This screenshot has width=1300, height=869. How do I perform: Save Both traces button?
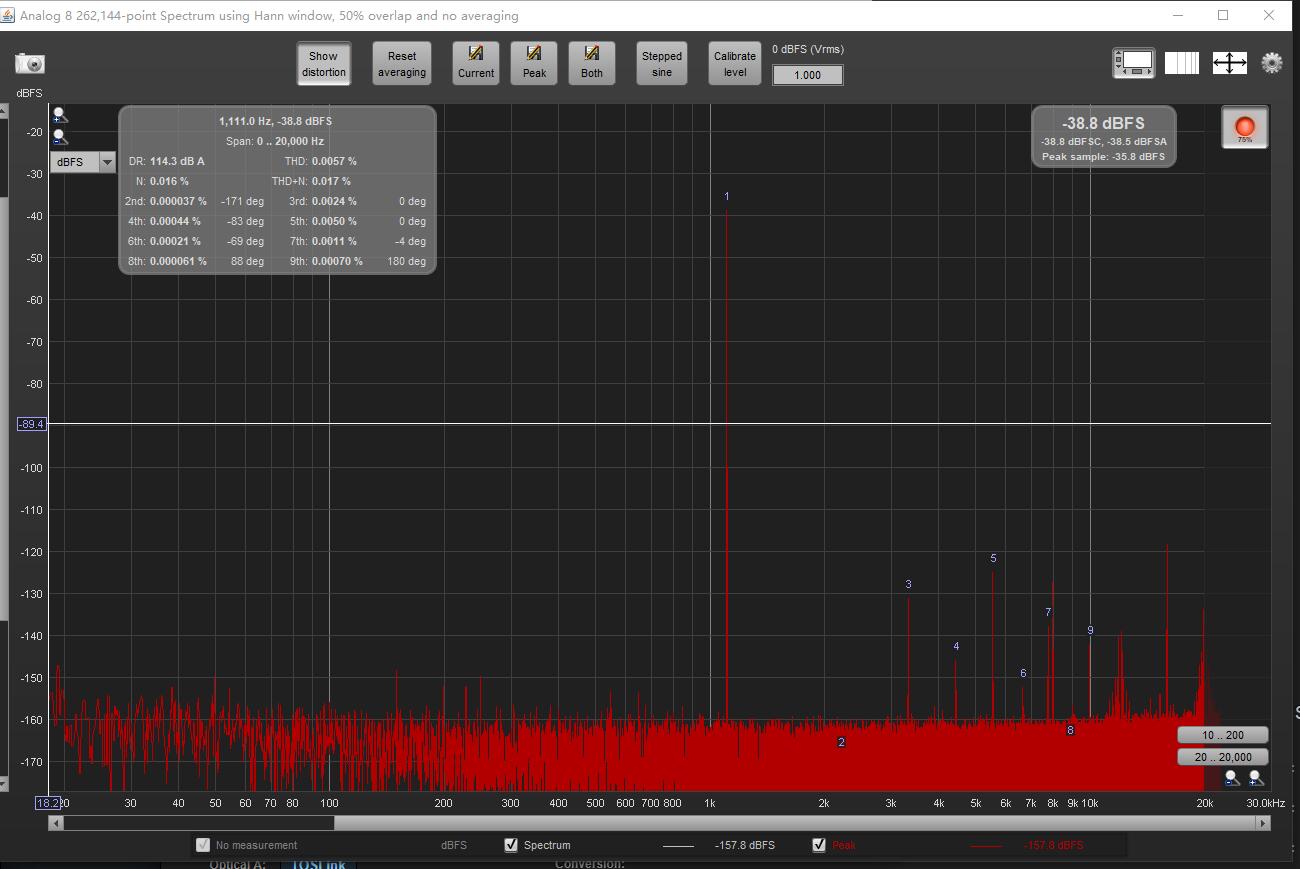[592, 63]
